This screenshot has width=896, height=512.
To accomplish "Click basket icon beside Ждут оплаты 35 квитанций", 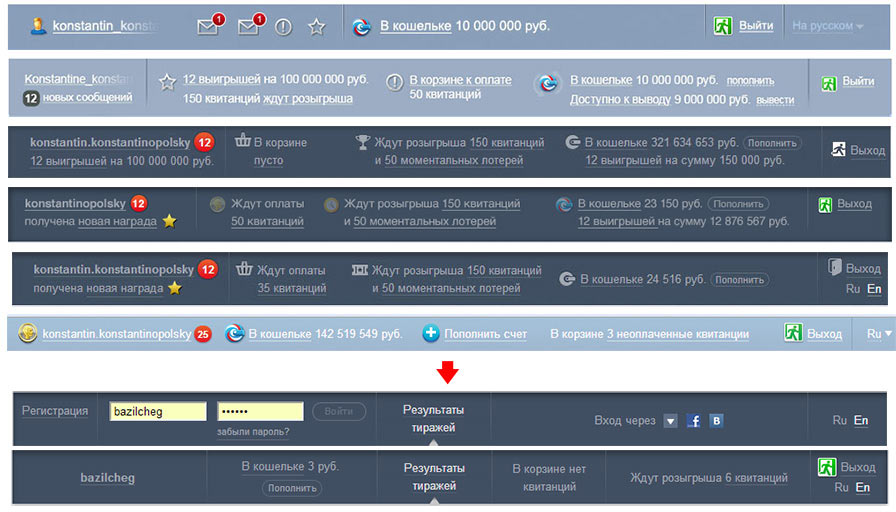I will point(245,269).
